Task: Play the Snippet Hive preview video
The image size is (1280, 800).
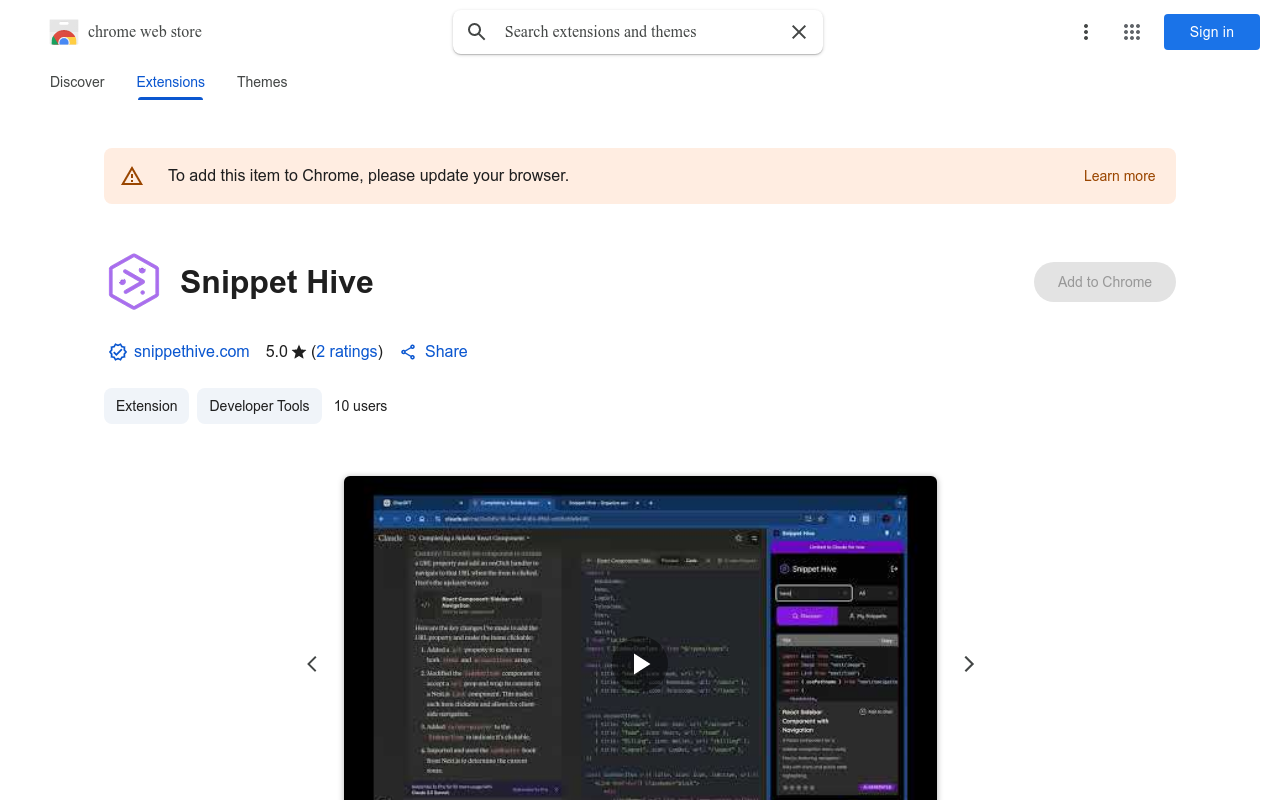Action: click(641, 663)
